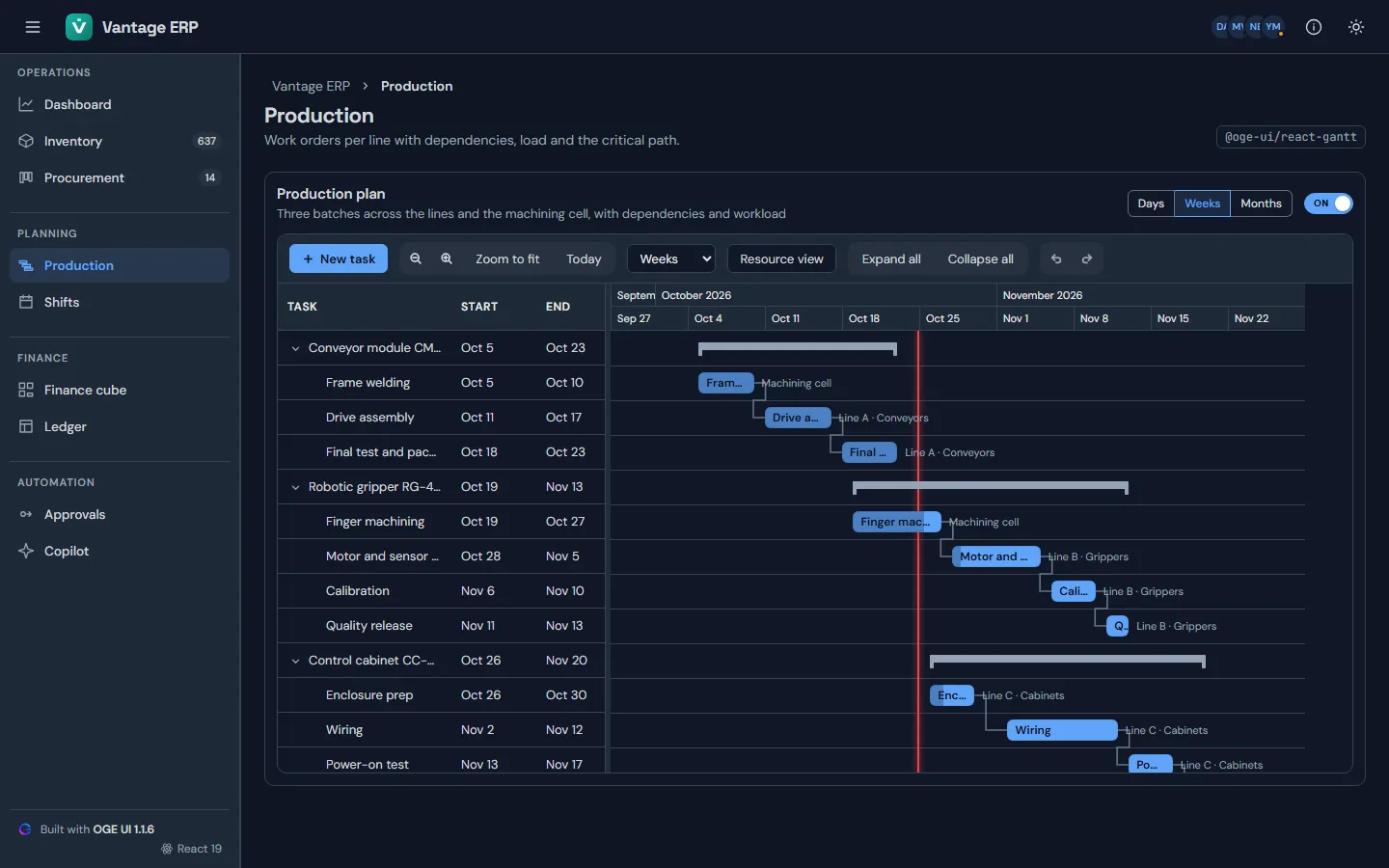Click the OGE UI logo in footer
1389x868 pixels.
(25, 829)
